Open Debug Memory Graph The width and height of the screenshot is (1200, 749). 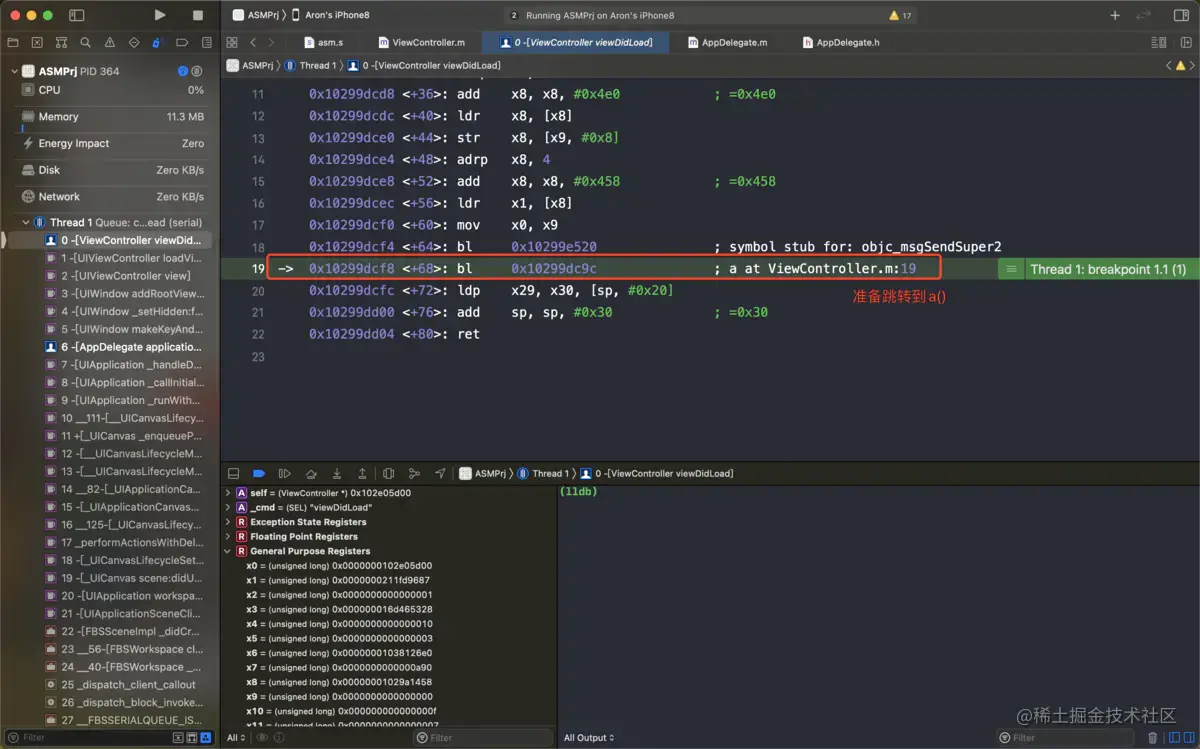pos(414,473)
